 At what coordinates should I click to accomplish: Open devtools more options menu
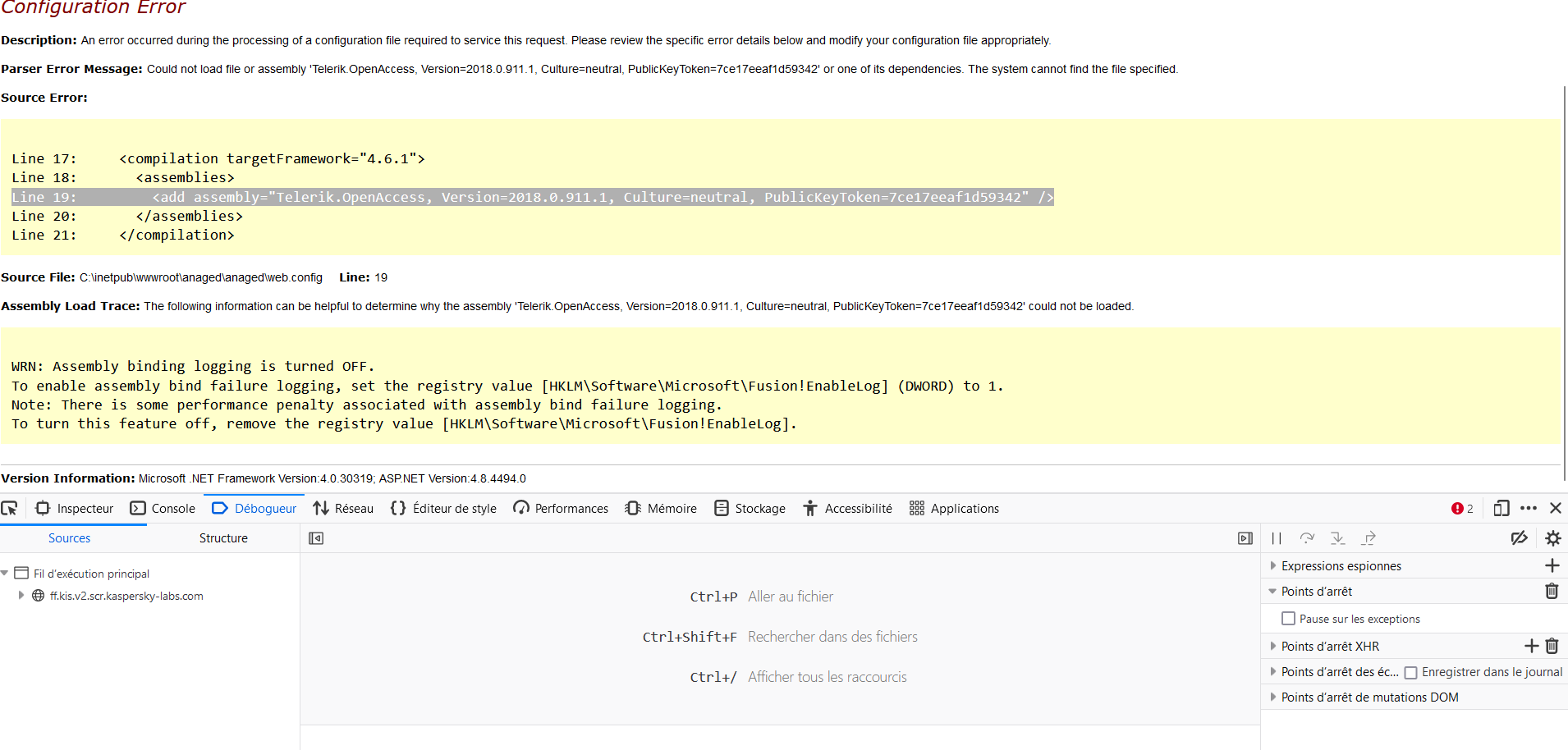(1529, 509)
